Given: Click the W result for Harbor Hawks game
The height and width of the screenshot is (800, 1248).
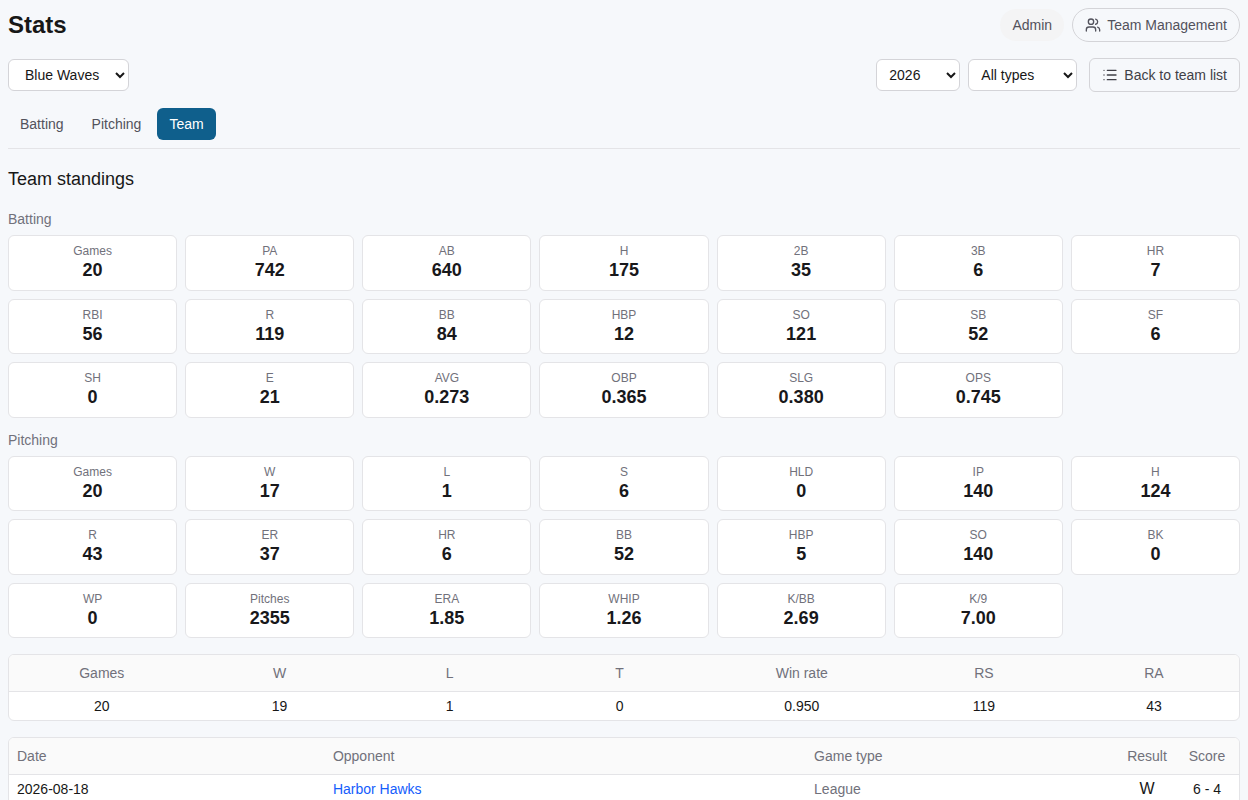Looking at the screenshot, I should coord(1147,789).
